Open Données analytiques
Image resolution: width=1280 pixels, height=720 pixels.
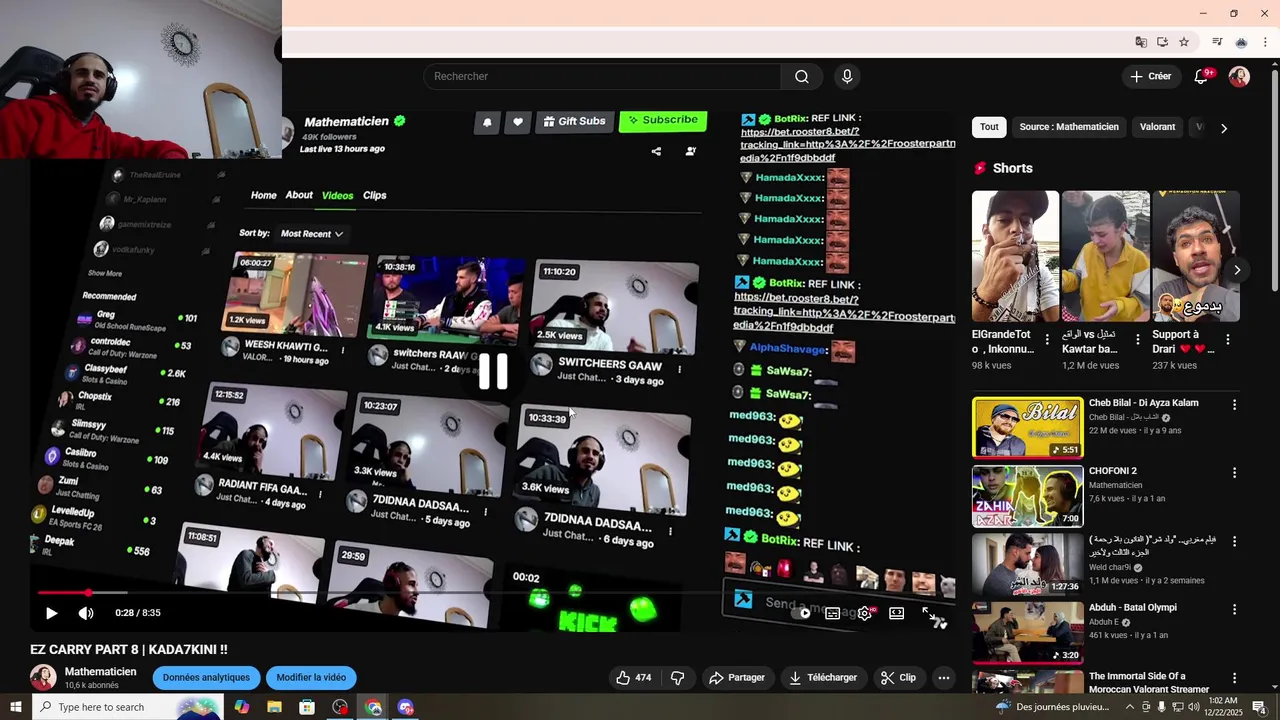(x=206, y=678)
